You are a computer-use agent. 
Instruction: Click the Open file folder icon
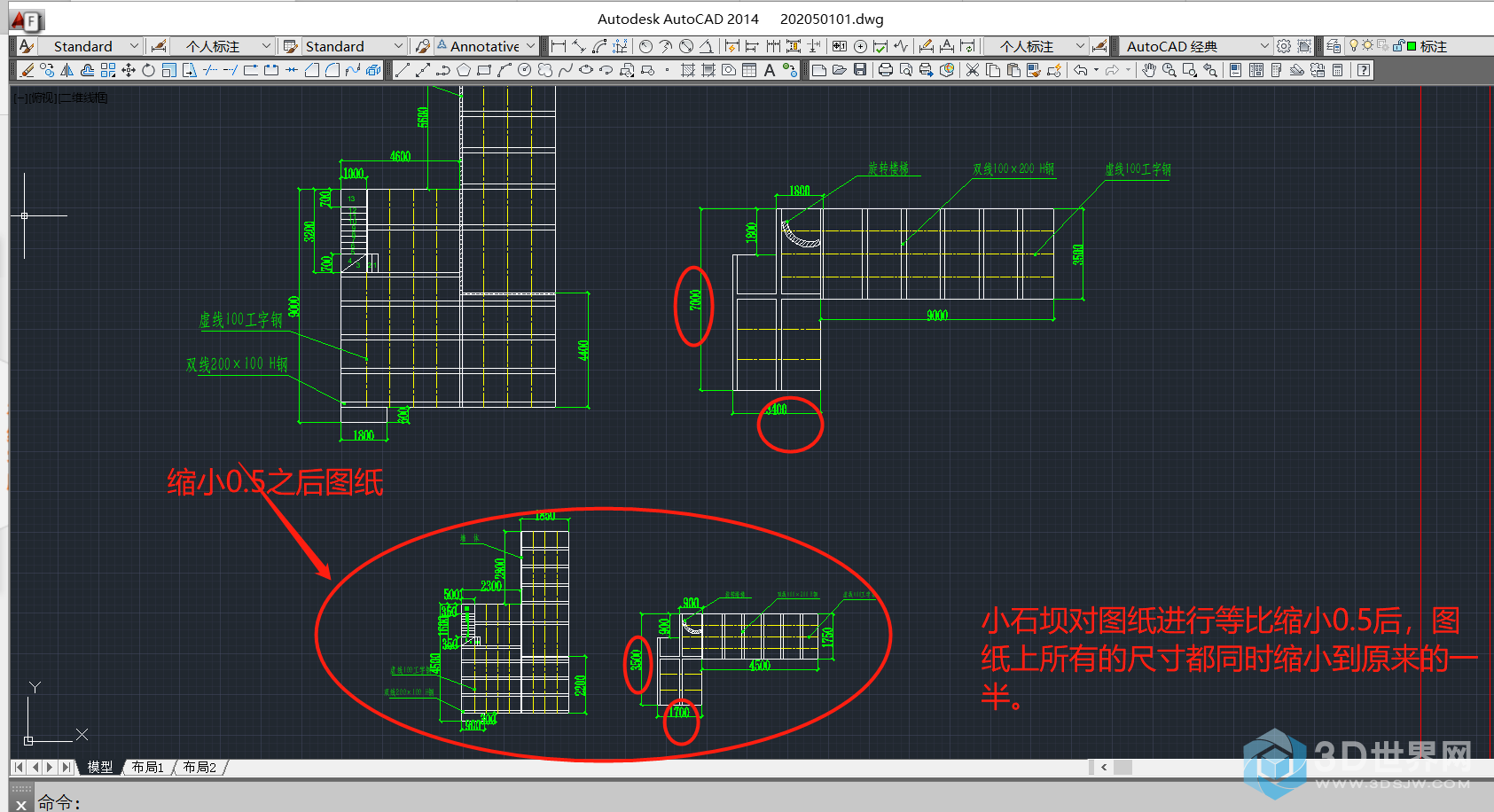click(839, 70)
